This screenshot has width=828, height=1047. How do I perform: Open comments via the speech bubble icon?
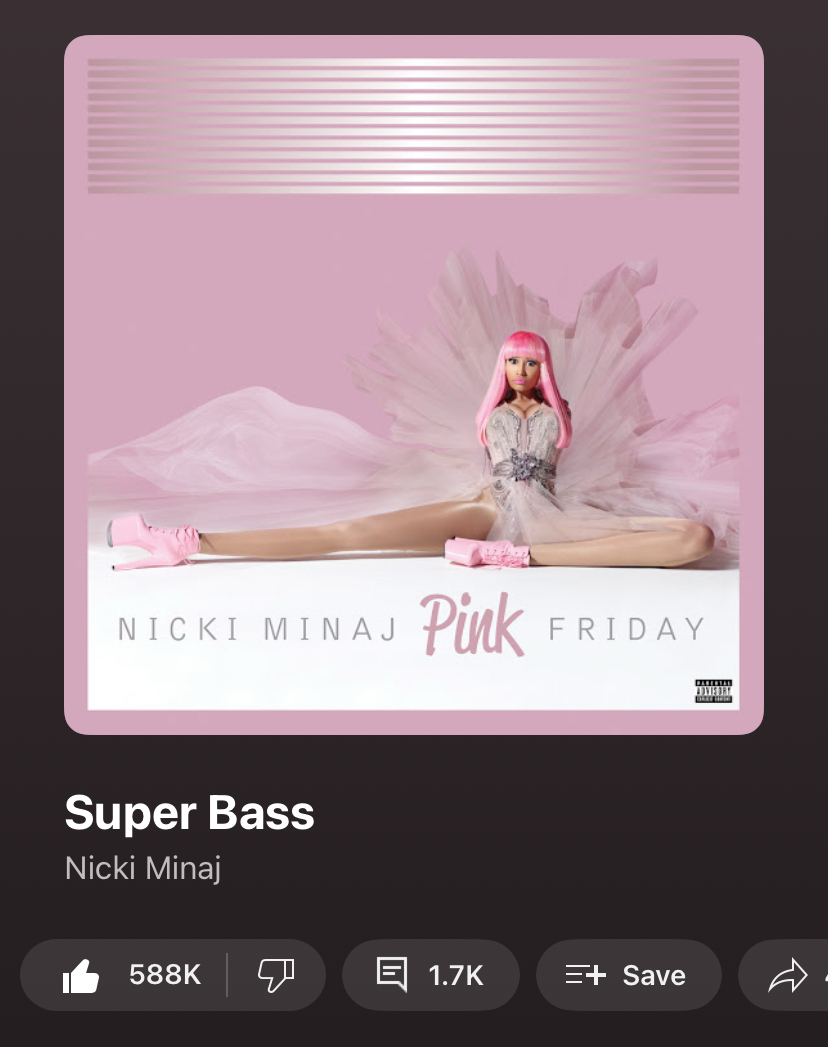pos(392,974)
